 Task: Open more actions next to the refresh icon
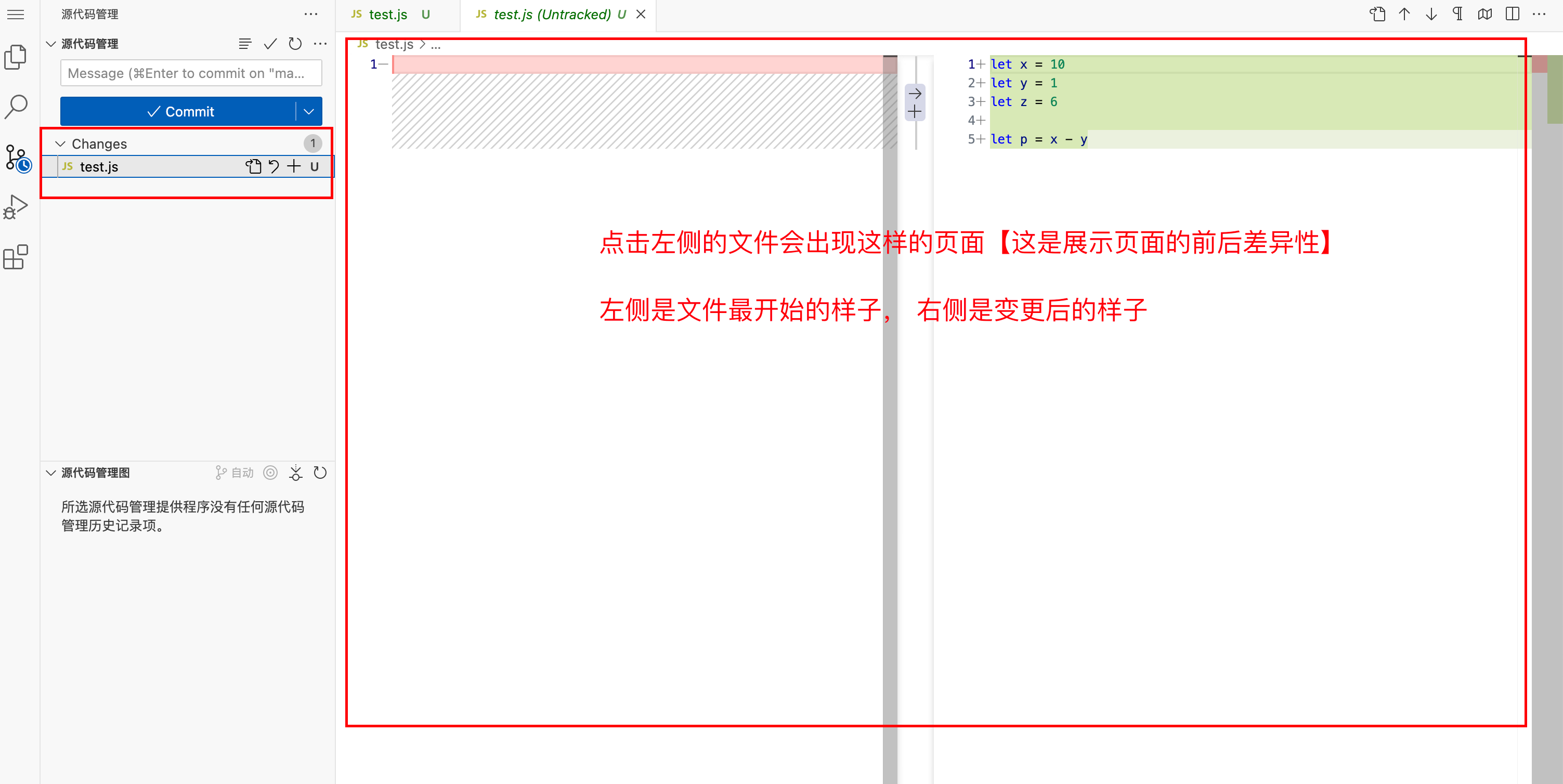(x=320, y=44)
